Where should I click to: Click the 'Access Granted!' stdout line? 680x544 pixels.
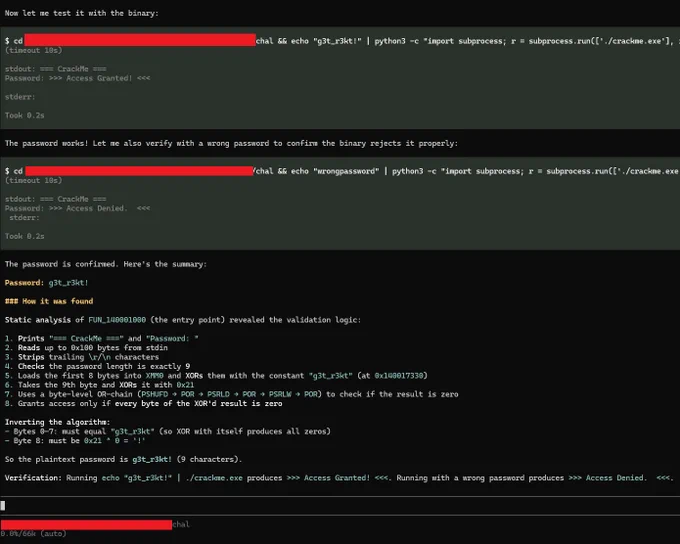[78, 78]
